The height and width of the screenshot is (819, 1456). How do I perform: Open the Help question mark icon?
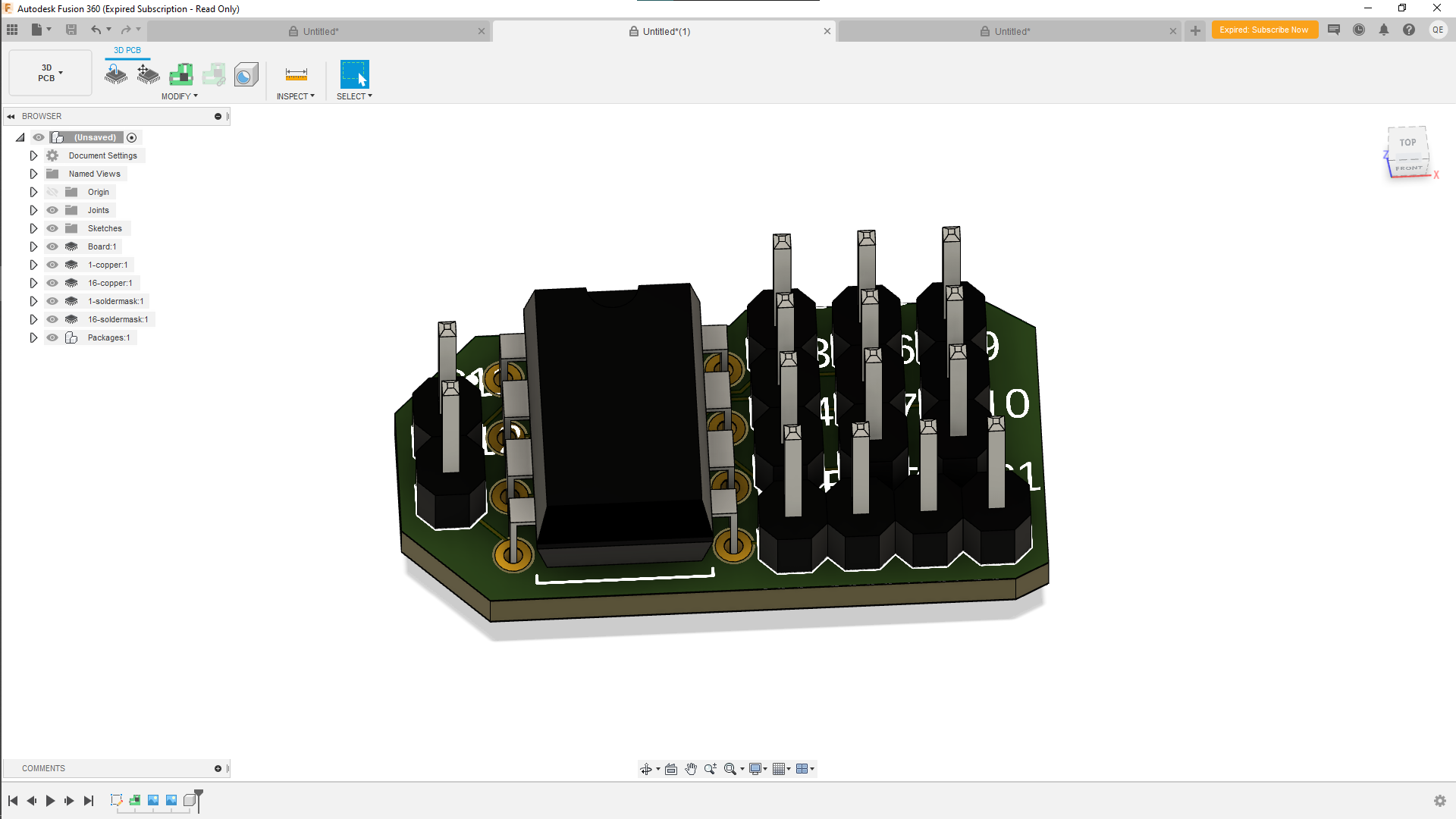point(1409,30)
